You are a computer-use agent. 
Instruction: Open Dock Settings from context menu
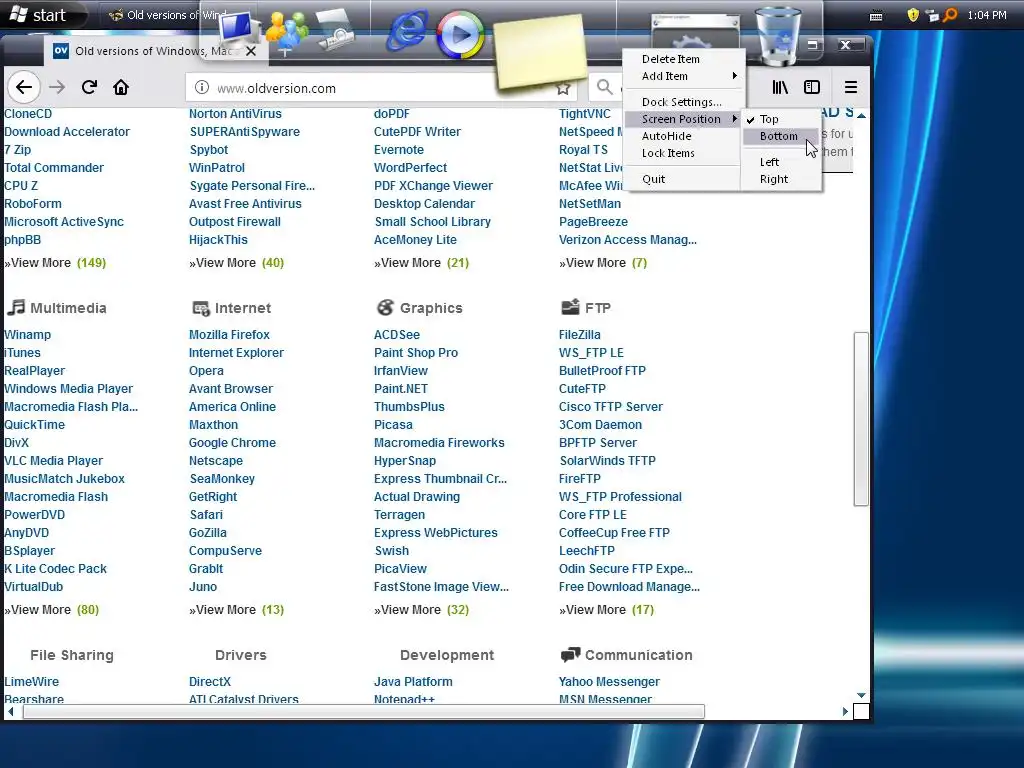(x=681, y=102)
